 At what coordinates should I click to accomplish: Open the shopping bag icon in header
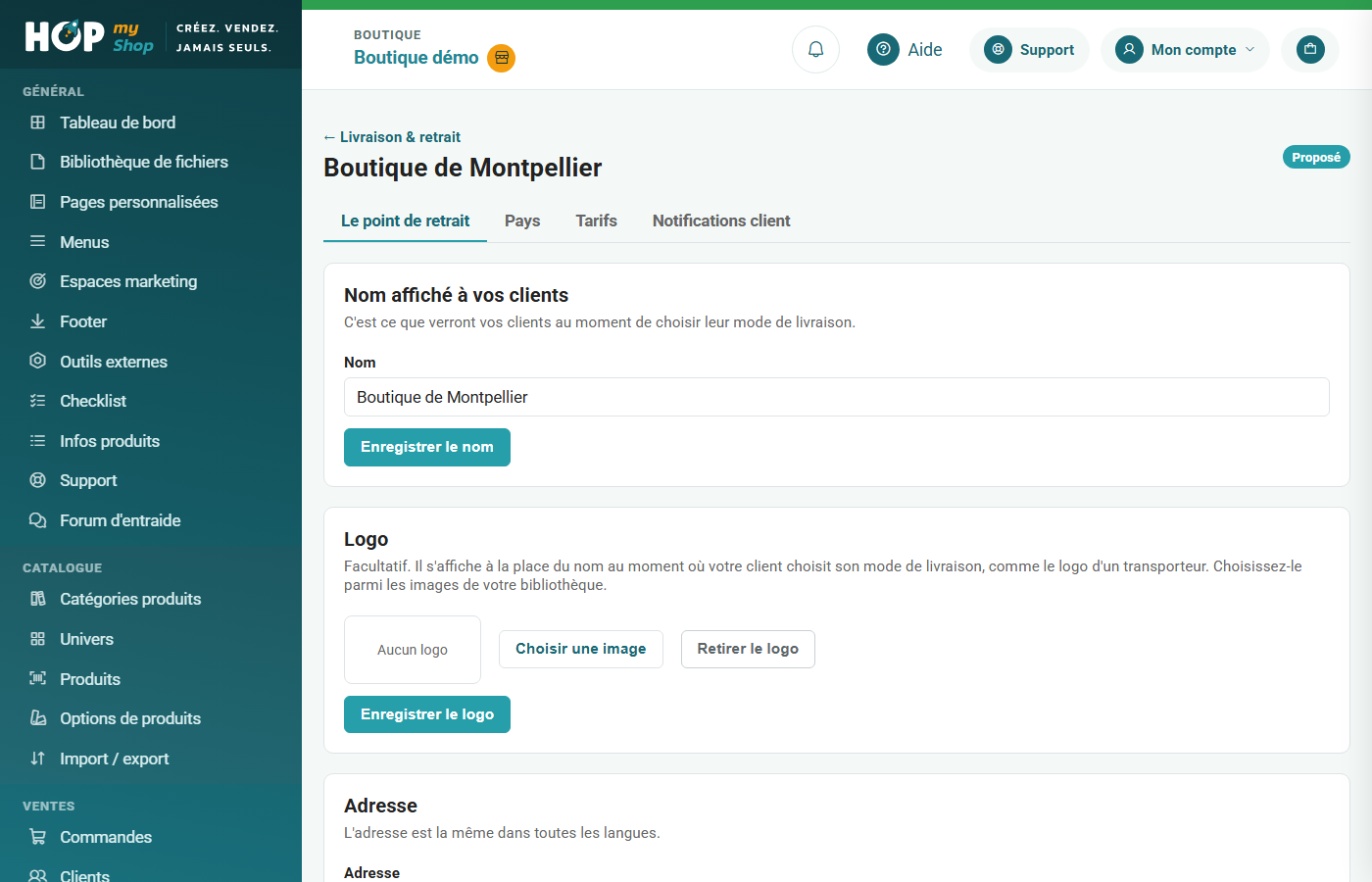point(1310,49)
